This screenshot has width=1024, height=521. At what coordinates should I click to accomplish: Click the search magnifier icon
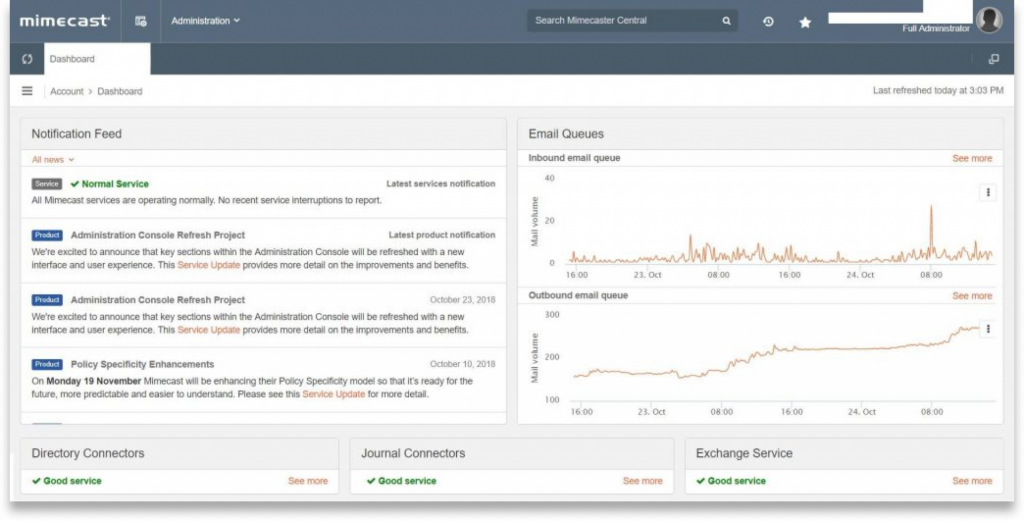pos(726,21)
